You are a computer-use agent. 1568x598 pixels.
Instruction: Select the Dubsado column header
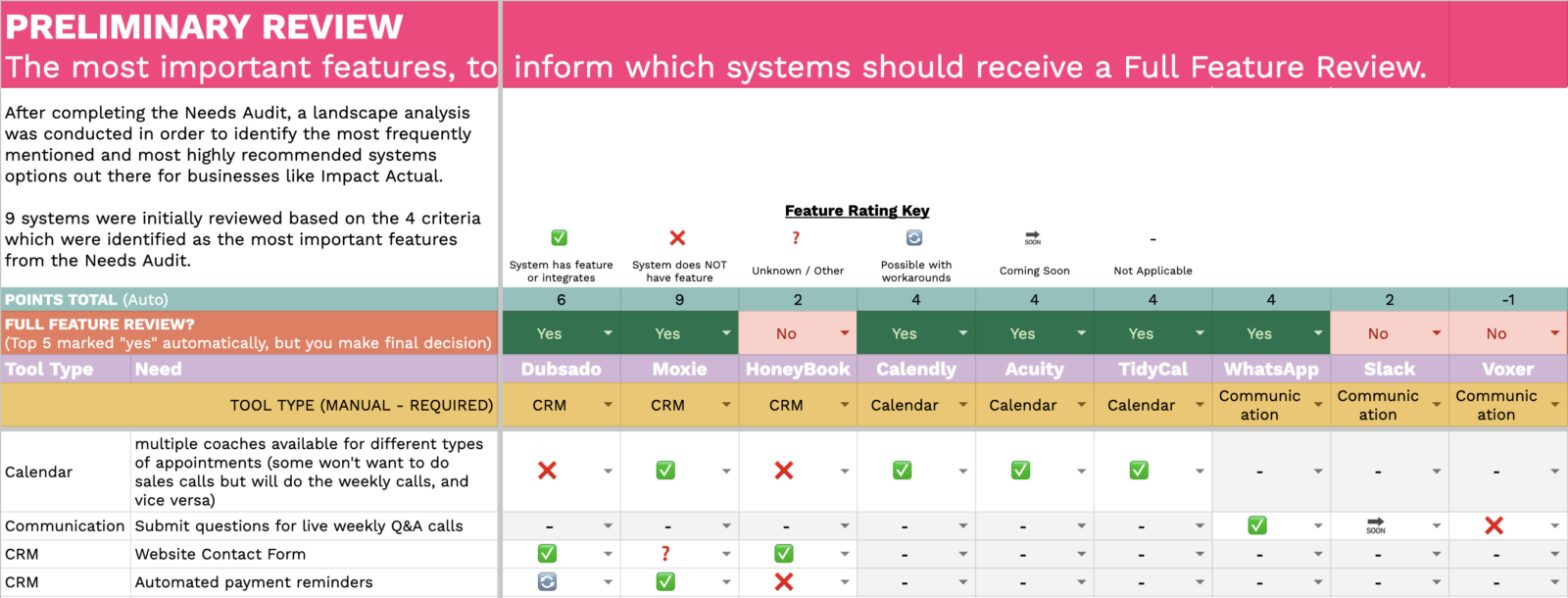(x=562, y=370)
